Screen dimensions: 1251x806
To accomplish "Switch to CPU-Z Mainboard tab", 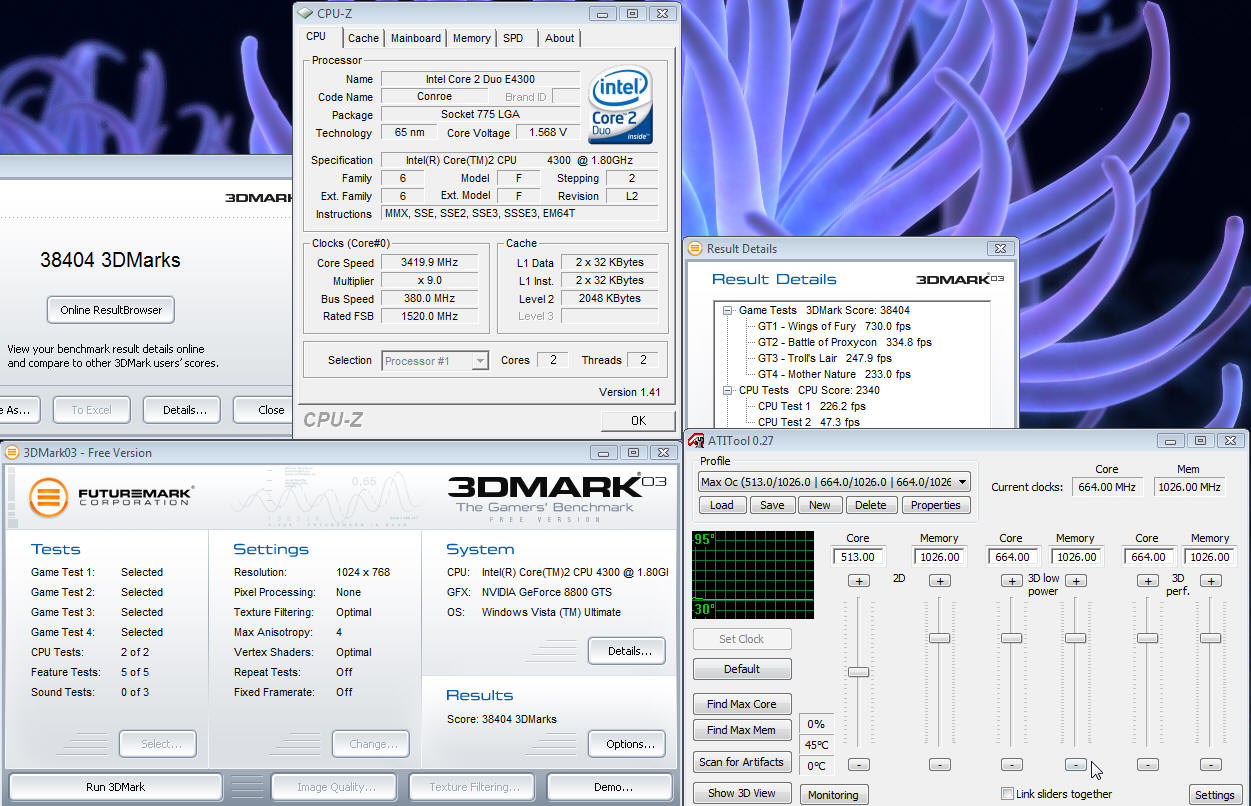I will [x=416, y=38].
